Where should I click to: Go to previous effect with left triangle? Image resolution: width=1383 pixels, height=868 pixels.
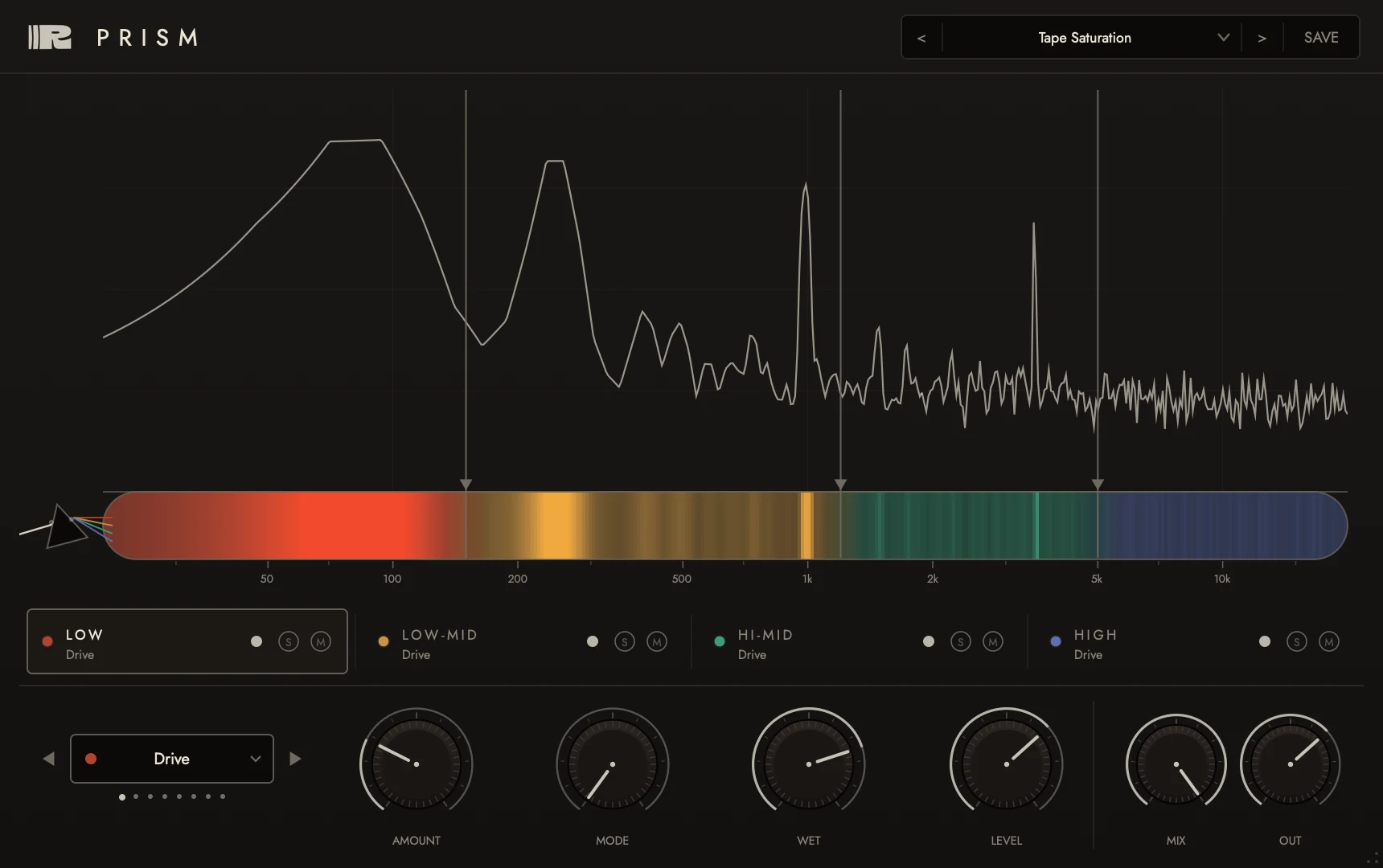pyautogui.click(x=49, y=759)
